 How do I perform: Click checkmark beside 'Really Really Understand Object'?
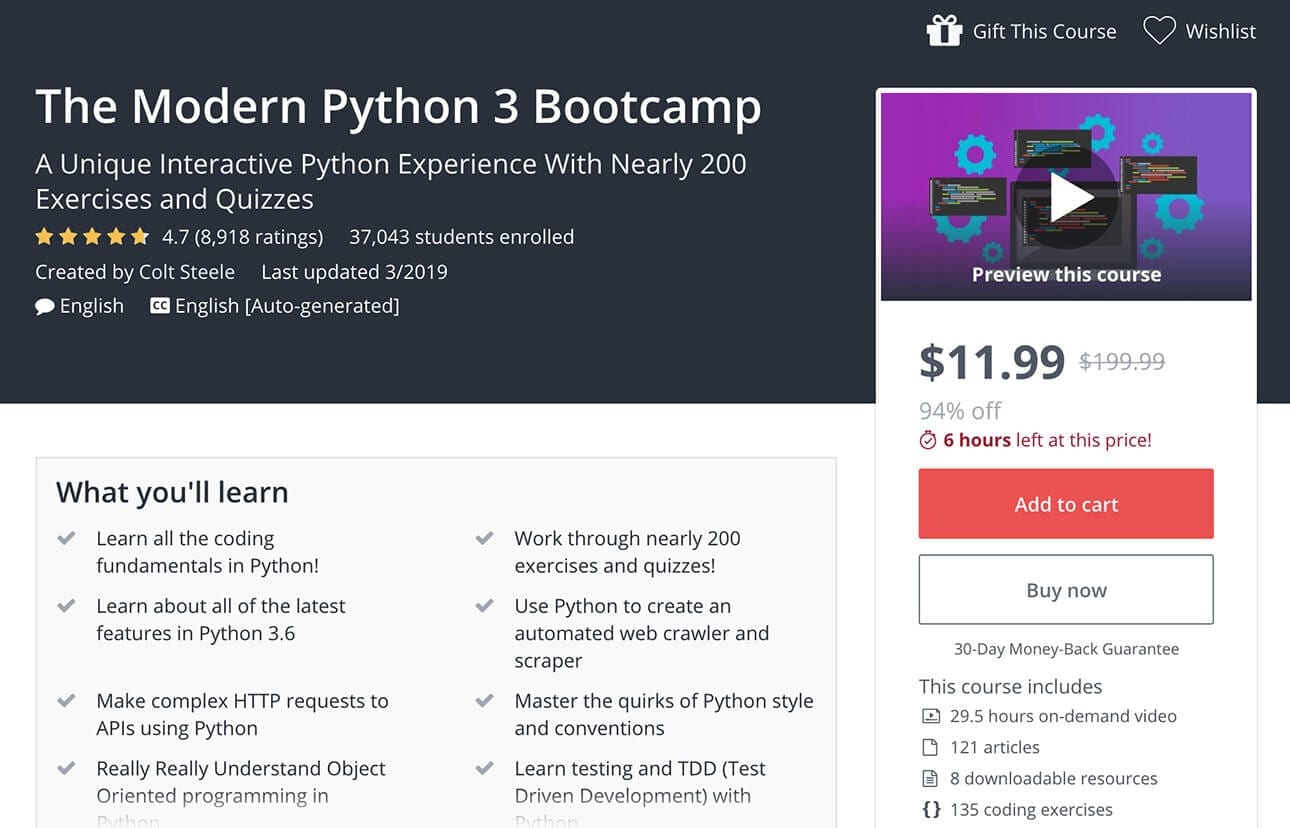coord(66,770)
